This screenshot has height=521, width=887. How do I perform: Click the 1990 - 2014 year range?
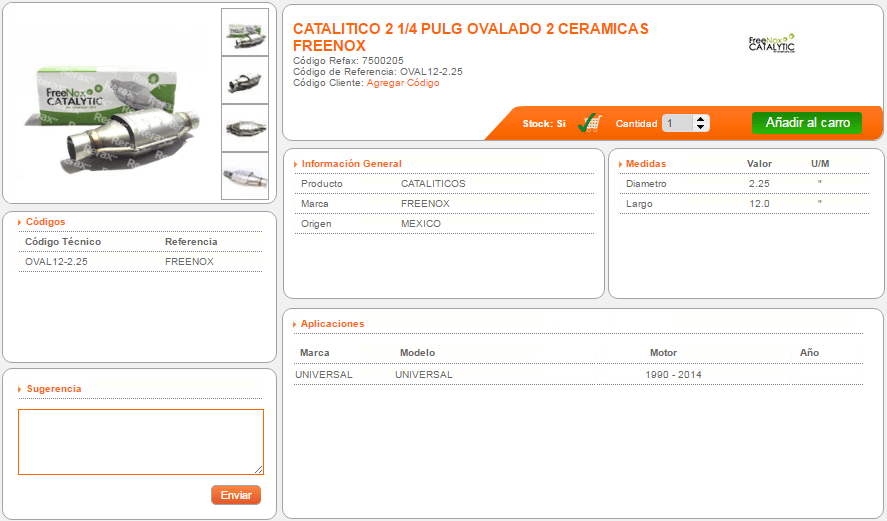(673, 374)
